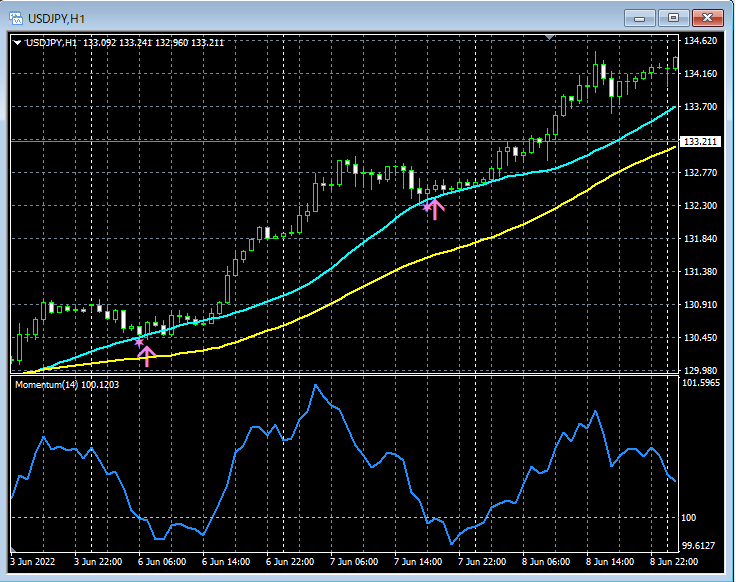Click the 7 Jun 22:00 time label
The image size is (736, 582).
click(482, 562)
